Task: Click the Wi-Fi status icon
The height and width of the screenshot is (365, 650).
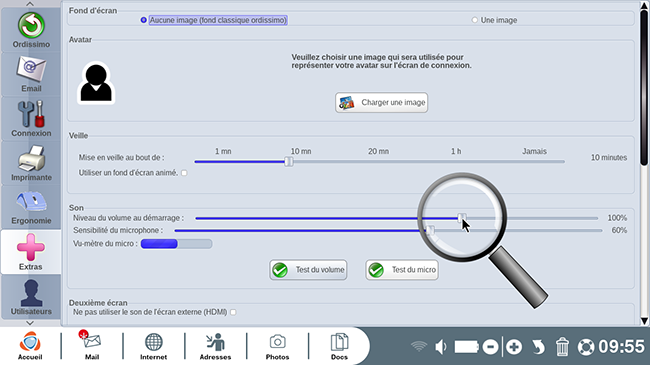Action: pos(419,346)
